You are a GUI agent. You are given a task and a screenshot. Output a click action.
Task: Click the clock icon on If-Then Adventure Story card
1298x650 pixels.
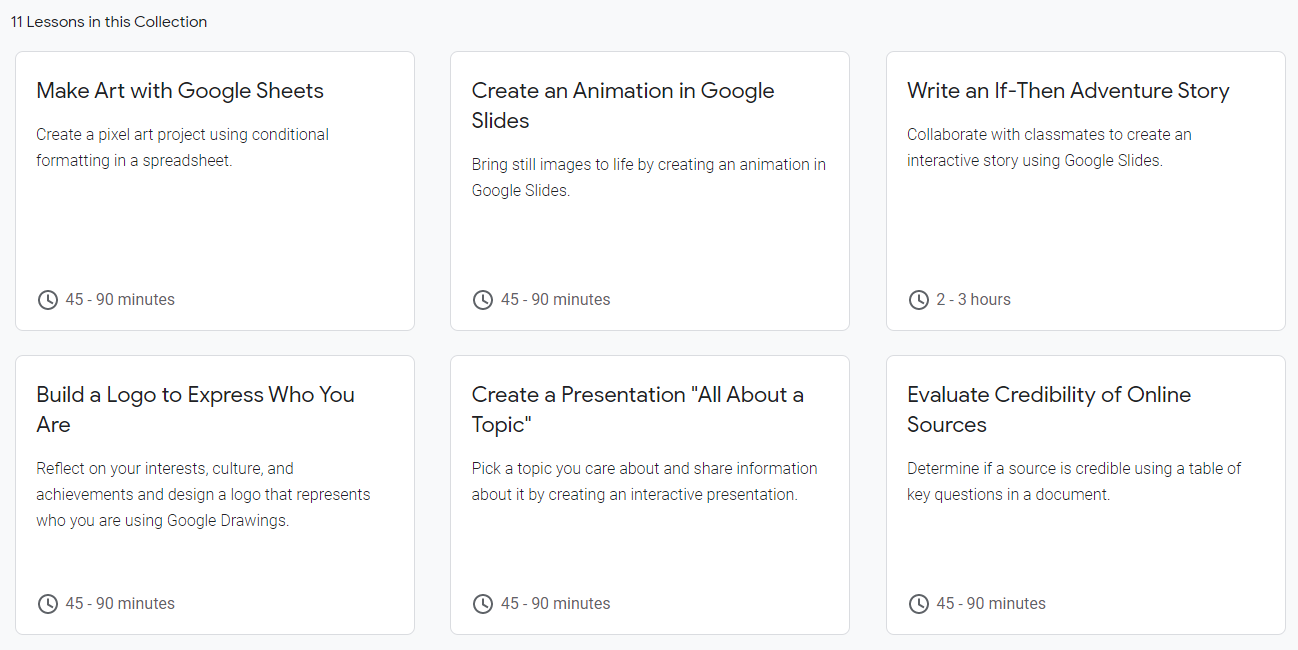(x=918, y=300)
